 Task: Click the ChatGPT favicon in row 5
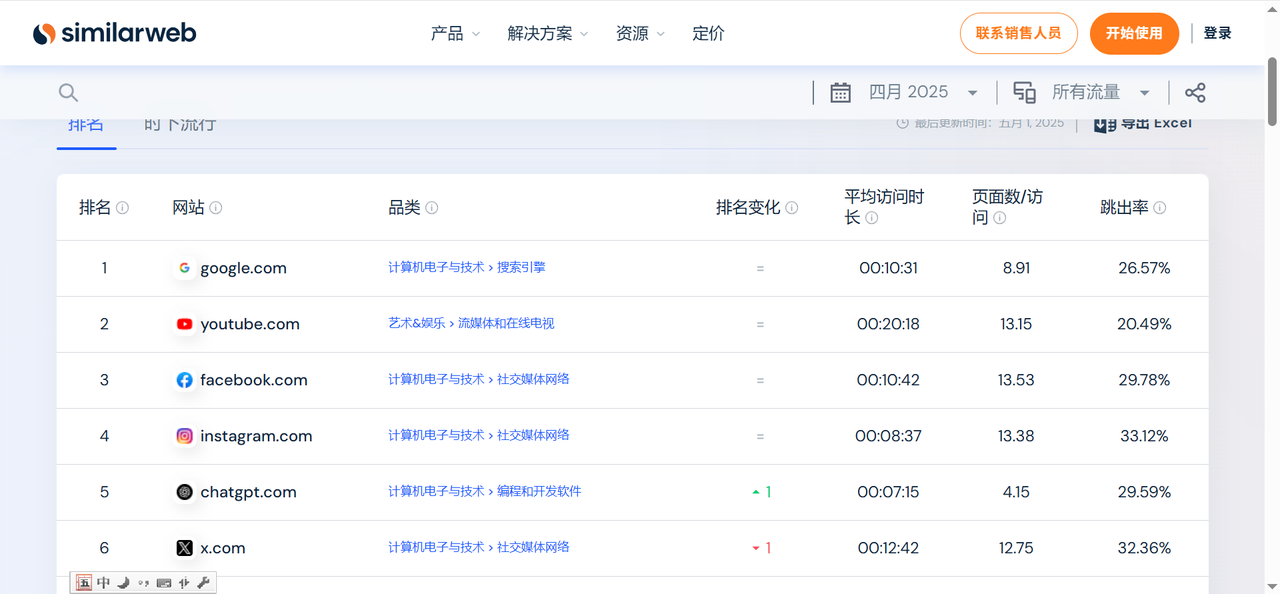pyautogui.click(x=184, y=492)
